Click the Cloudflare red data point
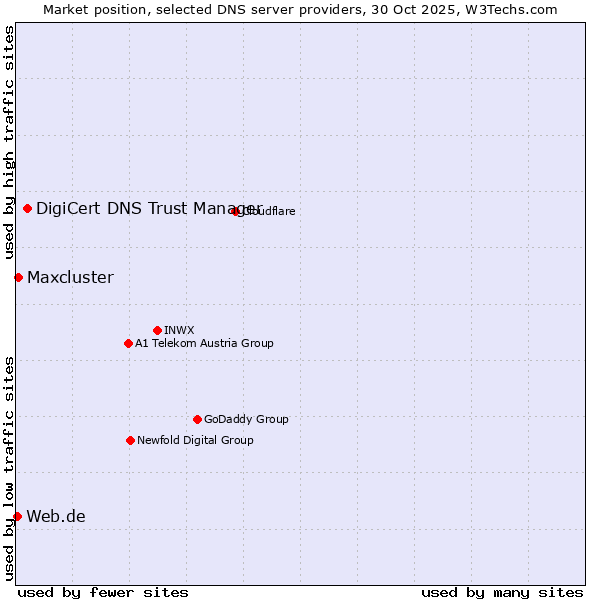The width and height of the screenshot is (600, 600). 236,211
